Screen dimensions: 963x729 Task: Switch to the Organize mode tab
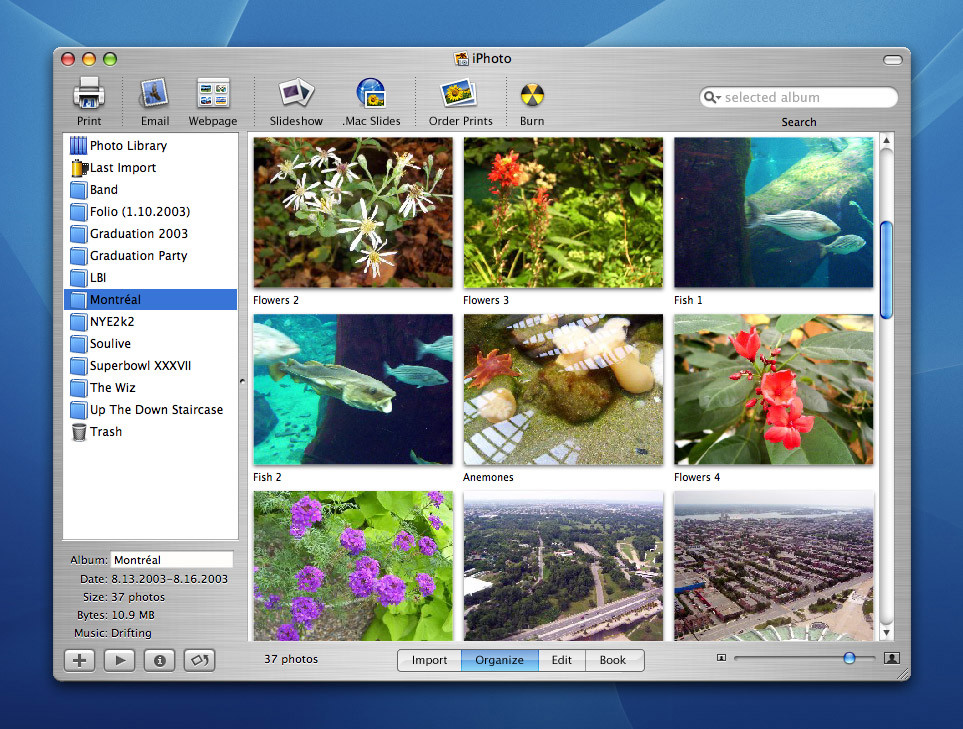pyautogui.click(x=499, y=660)
